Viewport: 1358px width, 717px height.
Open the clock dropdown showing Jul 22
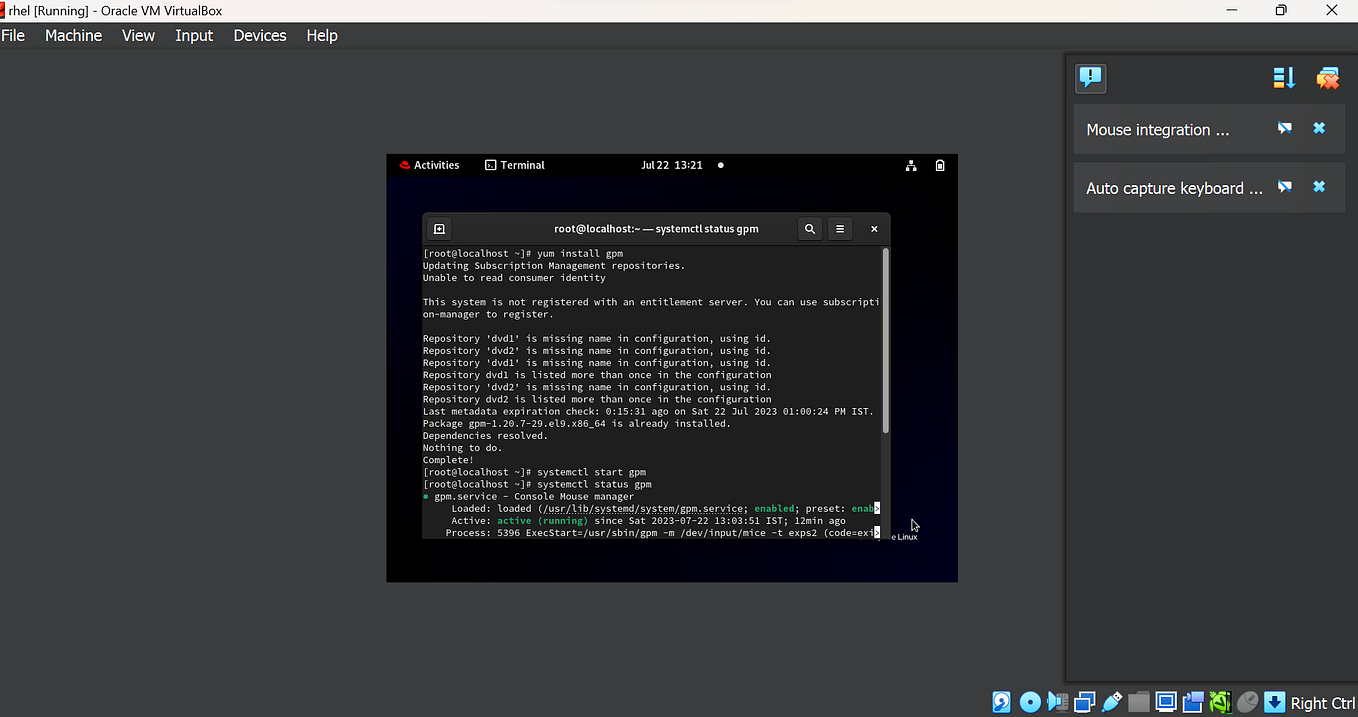tap(672, 165)
